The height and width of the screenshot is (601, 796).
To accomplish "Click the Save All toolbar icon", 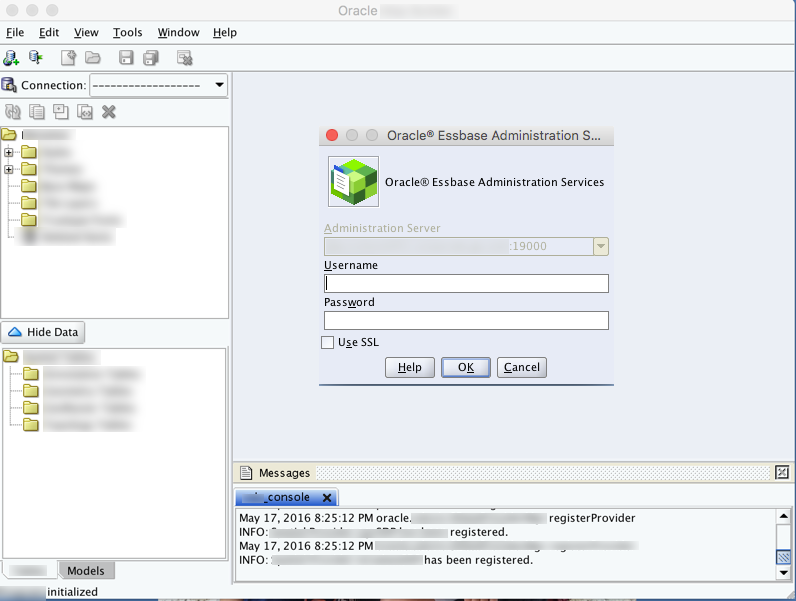I will pos(151,58).
